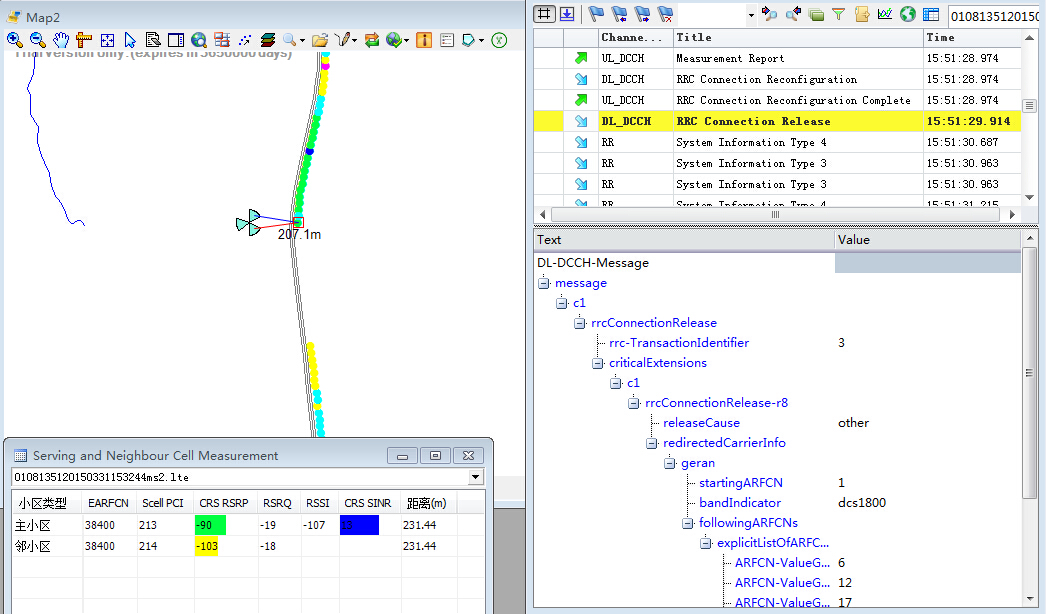Click the CRS RSRP column header
This screenshot has height=614, width=1046.
click(x=223, y=503)
